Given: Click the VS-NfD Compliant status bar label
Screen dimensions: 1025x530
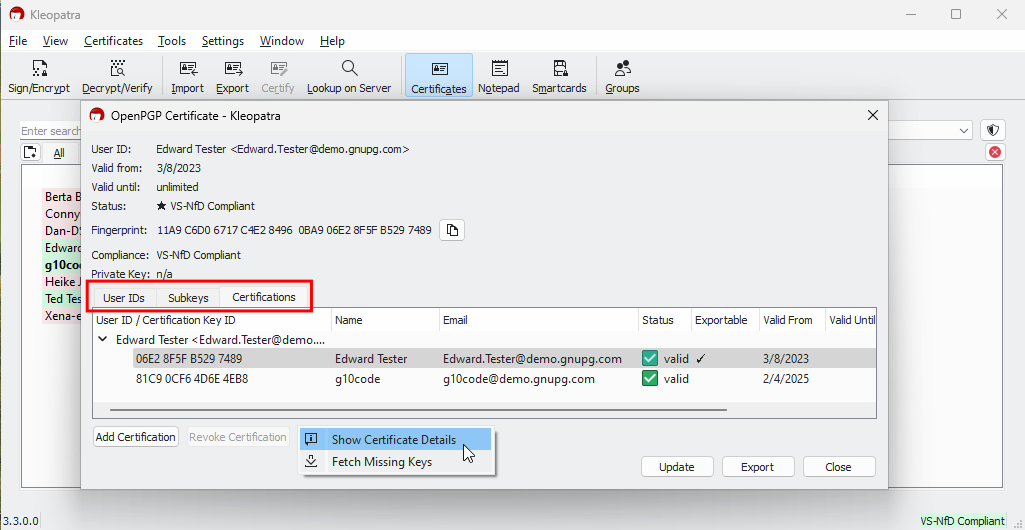Looking at the screenshot, I should [962, 521].
